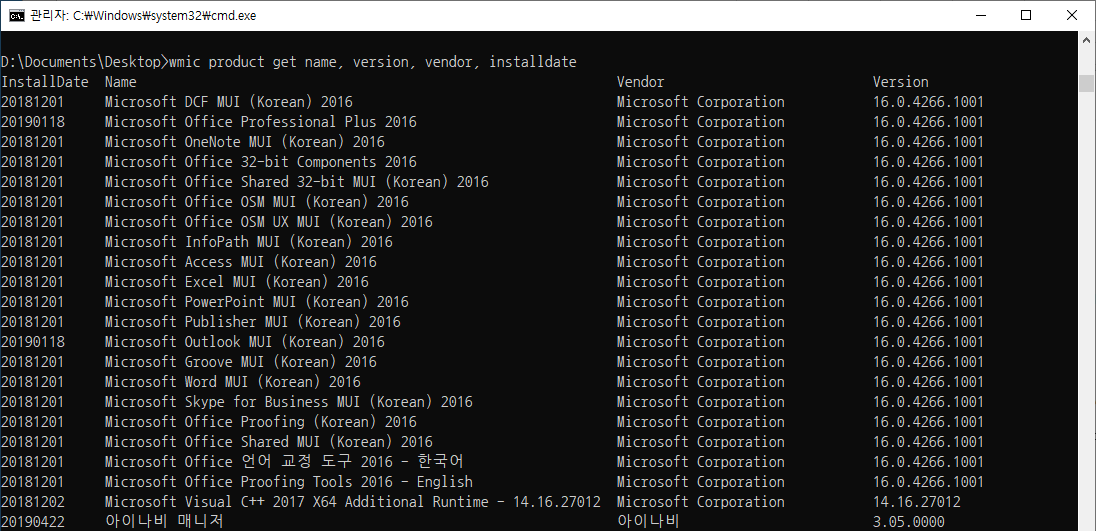
Task: Click the Version column header
Action: (x=900, y=82)
